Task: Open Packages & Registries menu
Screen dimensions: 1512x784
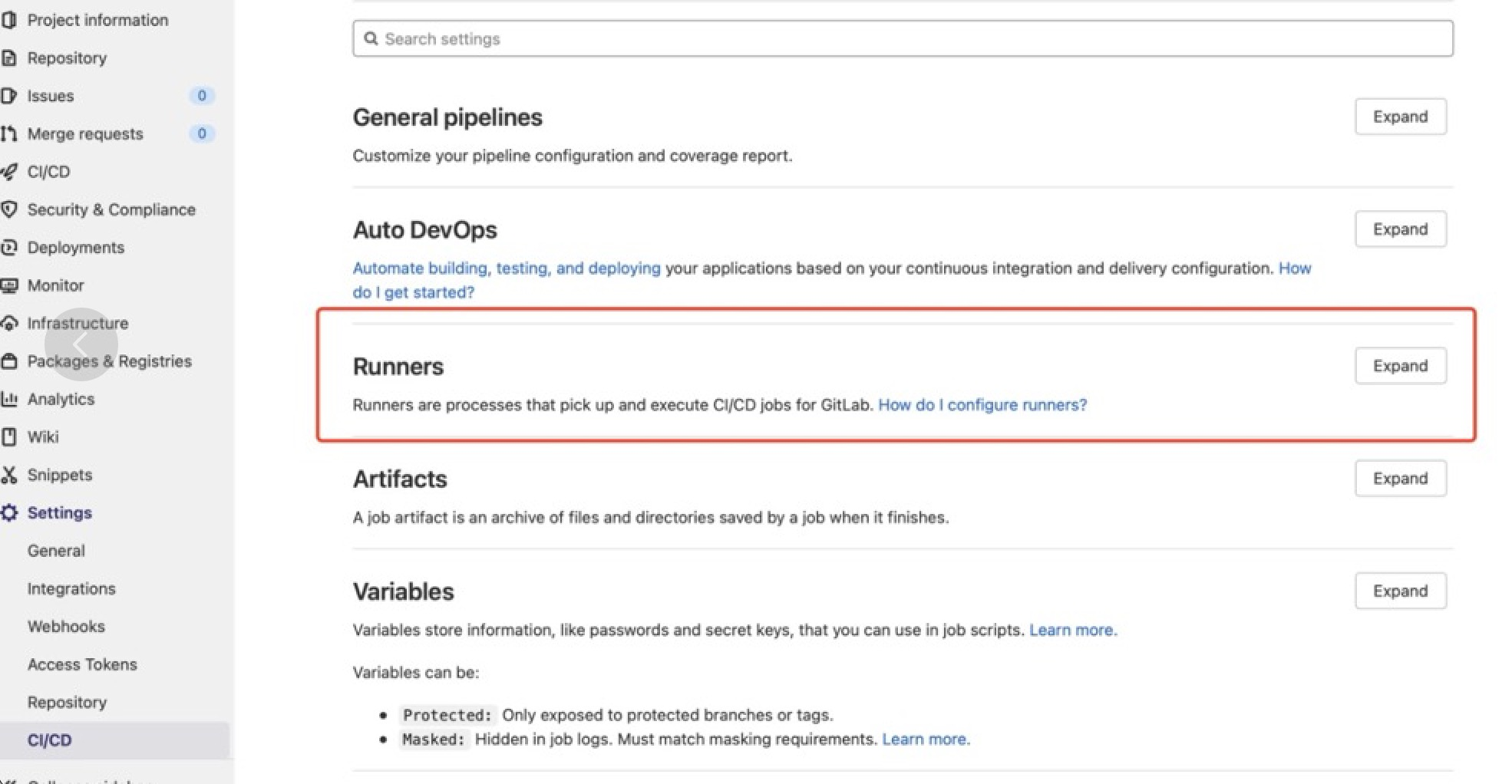Action: pyautogui.click(x=110, y=361)
